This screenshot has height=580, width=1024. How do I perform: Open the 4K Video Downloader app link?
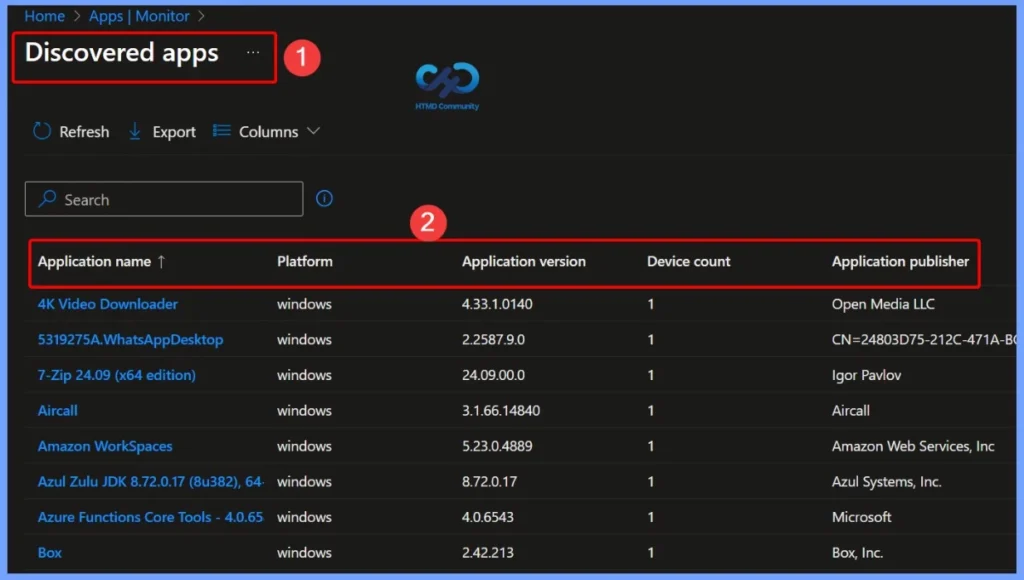[107, 304]
